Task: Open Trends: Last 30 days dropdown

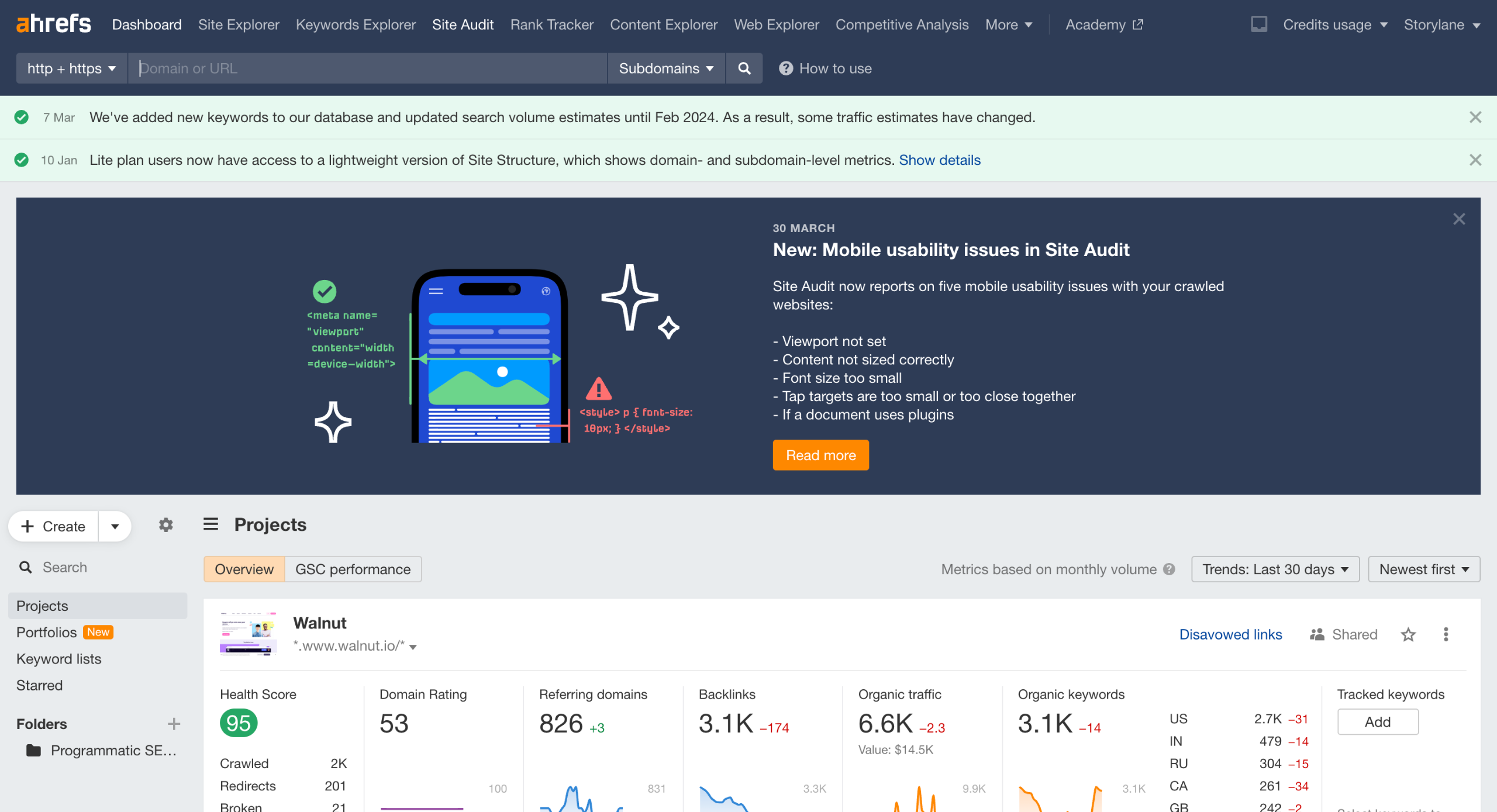Action: (1275, 569)
